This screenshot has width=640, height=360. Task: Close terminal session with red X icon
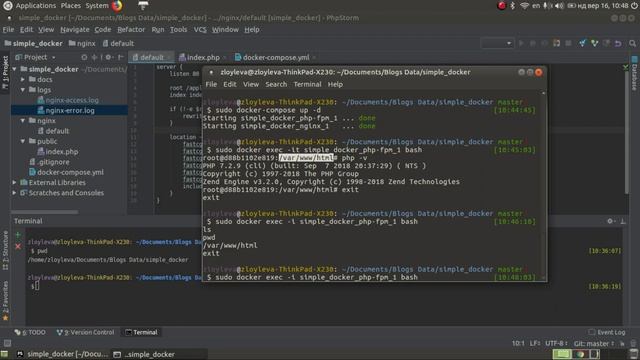click(18, 247)
